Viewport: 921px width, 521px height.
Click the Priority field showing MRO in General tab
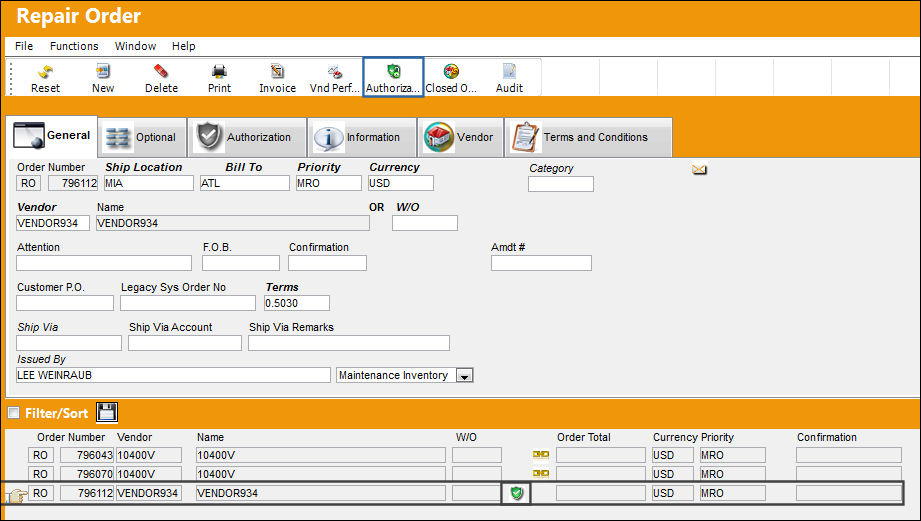click(x=328, y=183)
